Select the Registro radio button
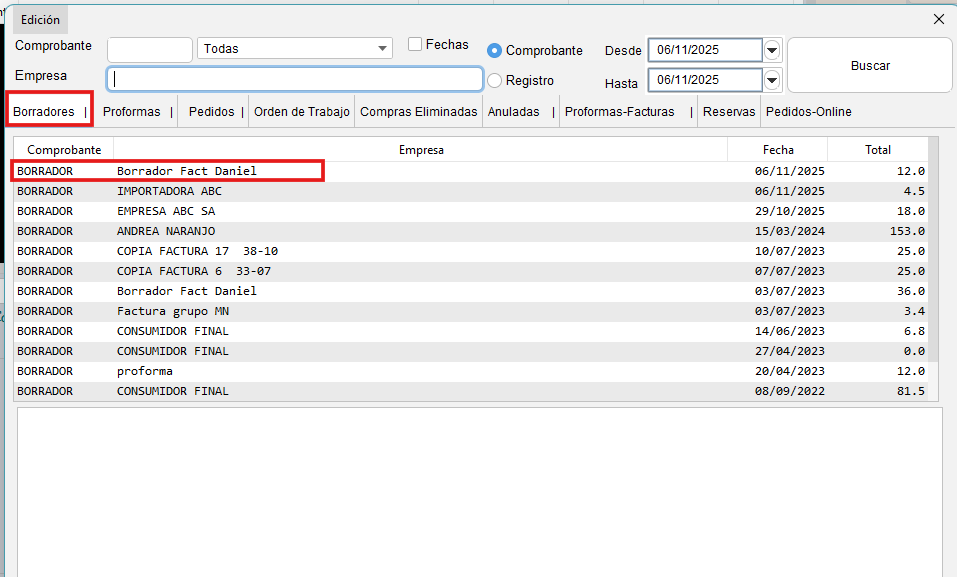Screen dimensions: 957x577 pyautogui.click(x=494, y=80)
